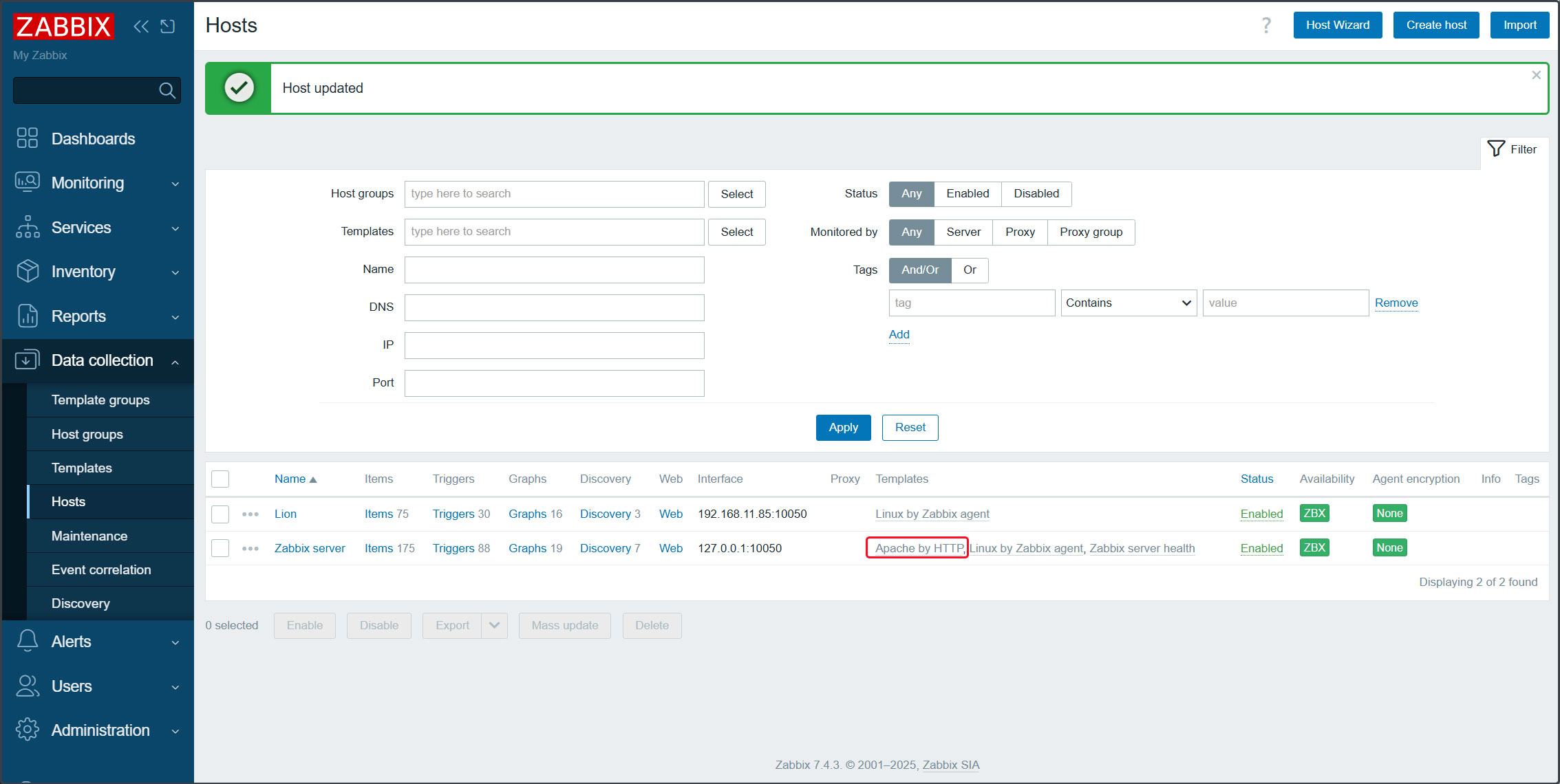The image size is (1560, 784).
Task: Open the Dashboards section
Action: pyautogui.click(x=93, y=138)
